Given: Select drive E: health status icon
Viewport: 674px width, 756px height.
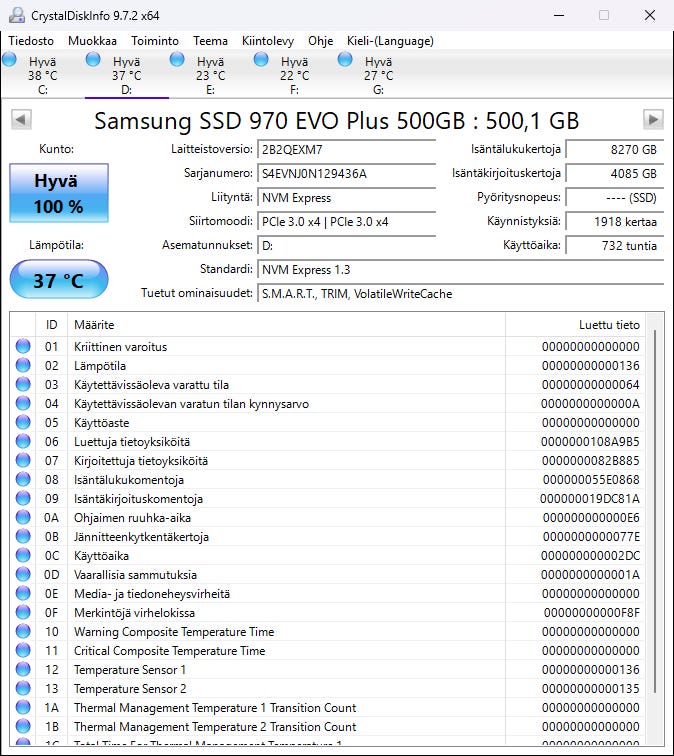Looking at the screenshot, I should click(178, 60).
